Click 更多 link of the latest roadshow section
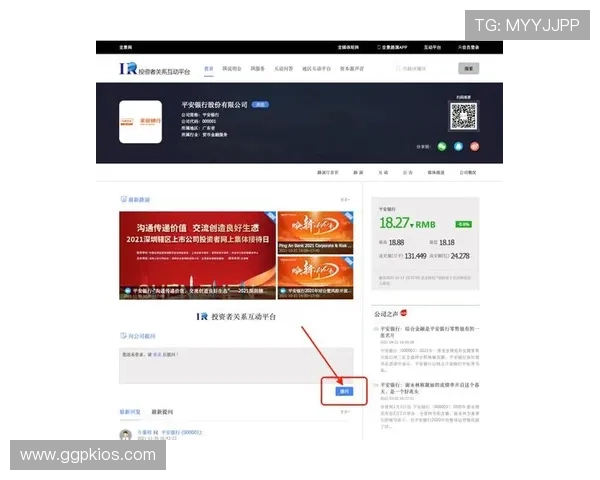The height and width of the screenshot is (480, 600). 345,200
